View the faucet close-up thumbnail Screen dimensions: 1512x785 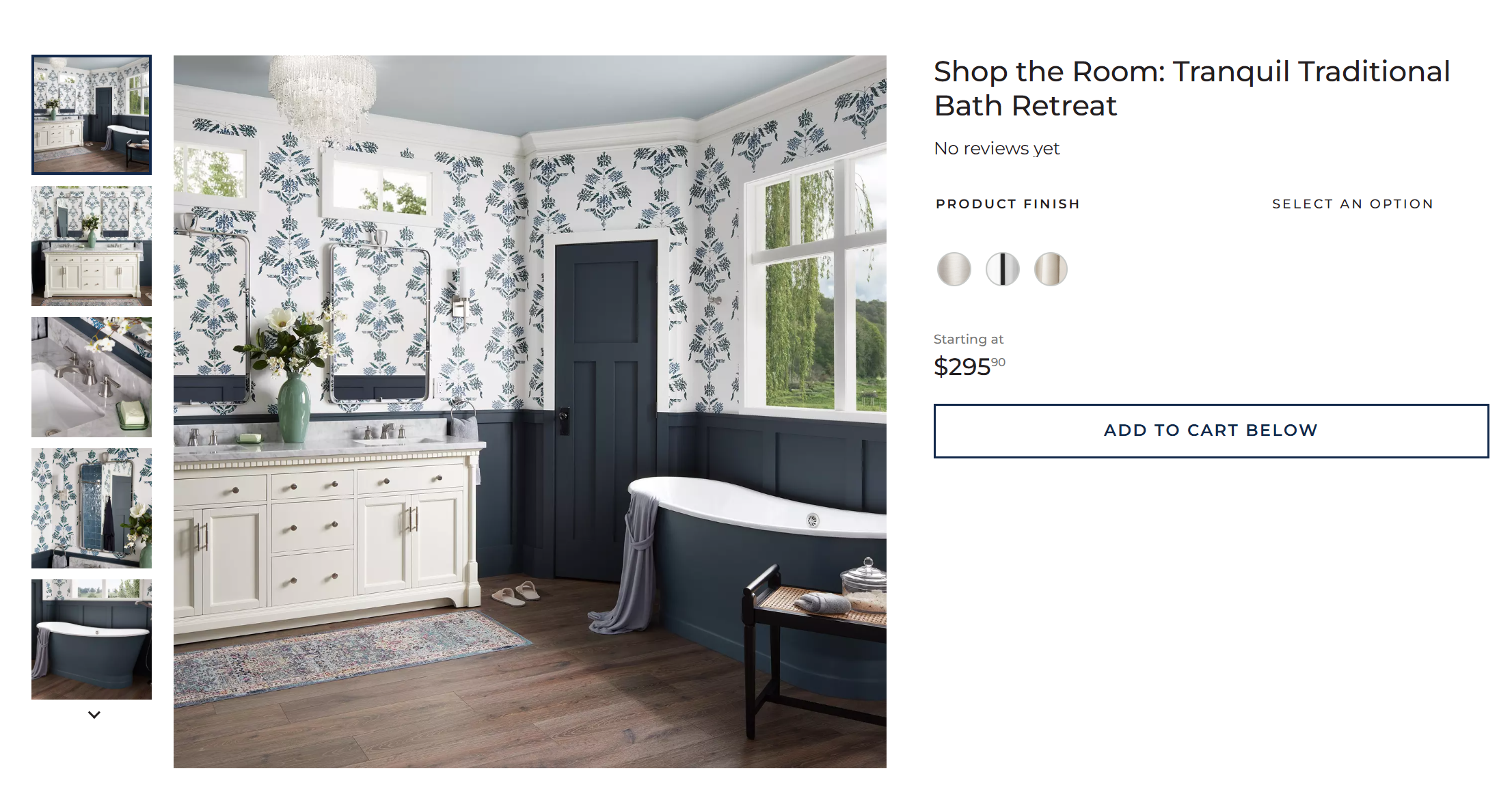pyautogui.click(x=92, y=377)
